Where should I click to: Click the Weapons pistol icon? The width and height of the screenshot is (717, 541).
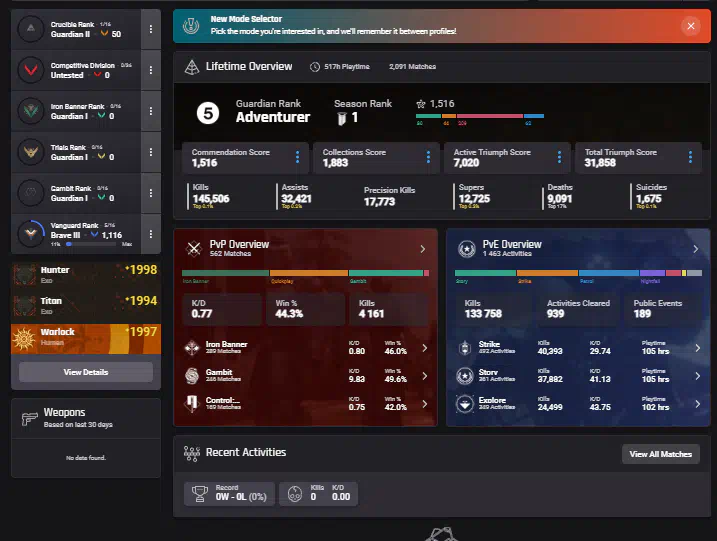tap(29, 418)
